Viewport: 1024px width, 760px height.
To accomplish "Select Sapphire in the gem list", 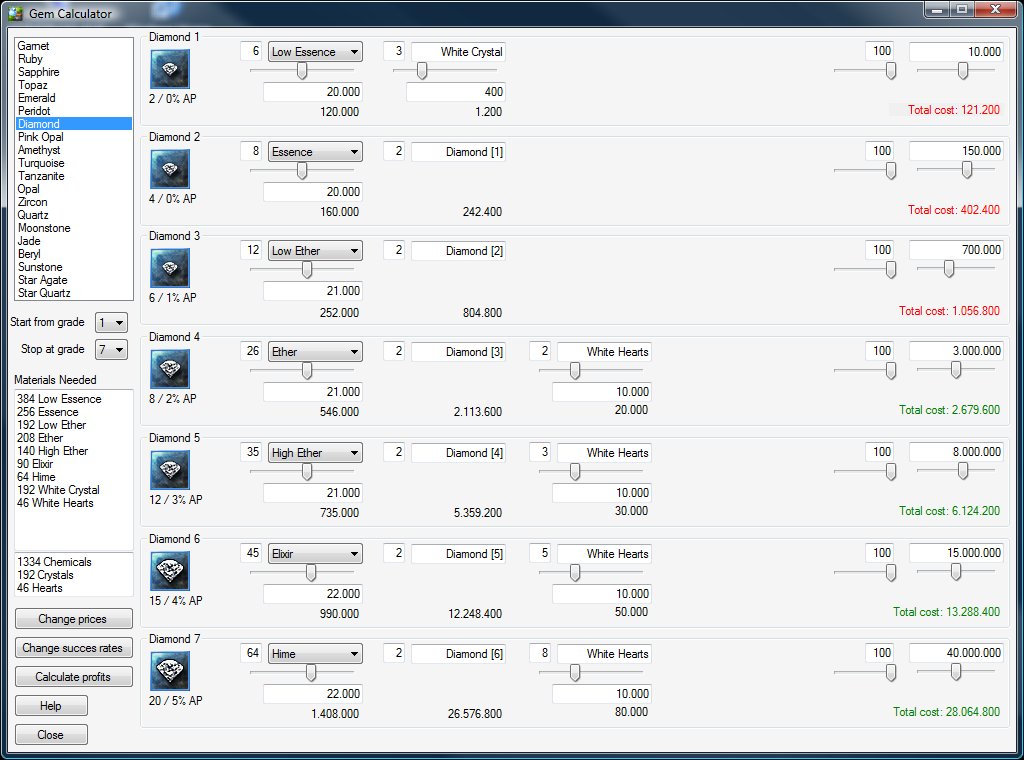I will [x=74, y=72].
